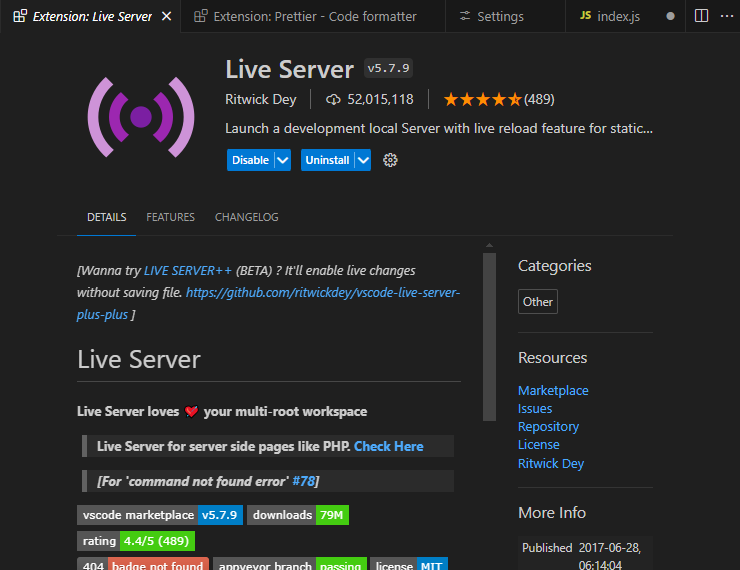Click the readme vertical scrollbar thumb
This screenshot has width=740, height=570.
pyautogui.click(x=489, y=336)
